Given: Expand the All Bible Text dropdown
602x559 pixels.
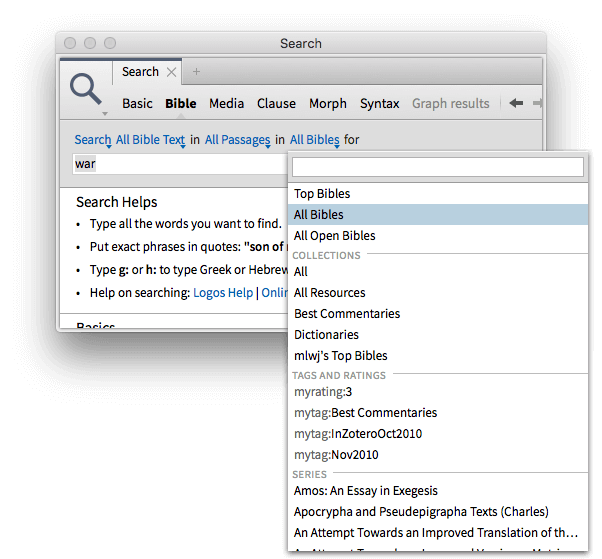Looking at the screenshot, I should pos(150,140).
